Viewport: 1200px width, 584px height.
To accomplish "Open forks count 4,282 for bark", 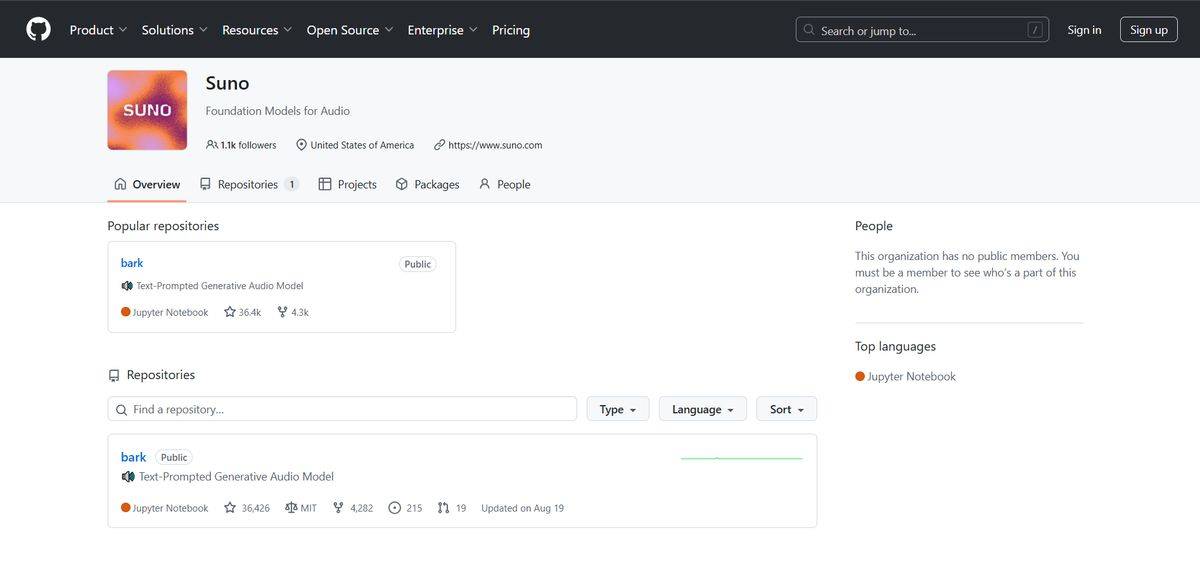I will click(x=353, y=508).
